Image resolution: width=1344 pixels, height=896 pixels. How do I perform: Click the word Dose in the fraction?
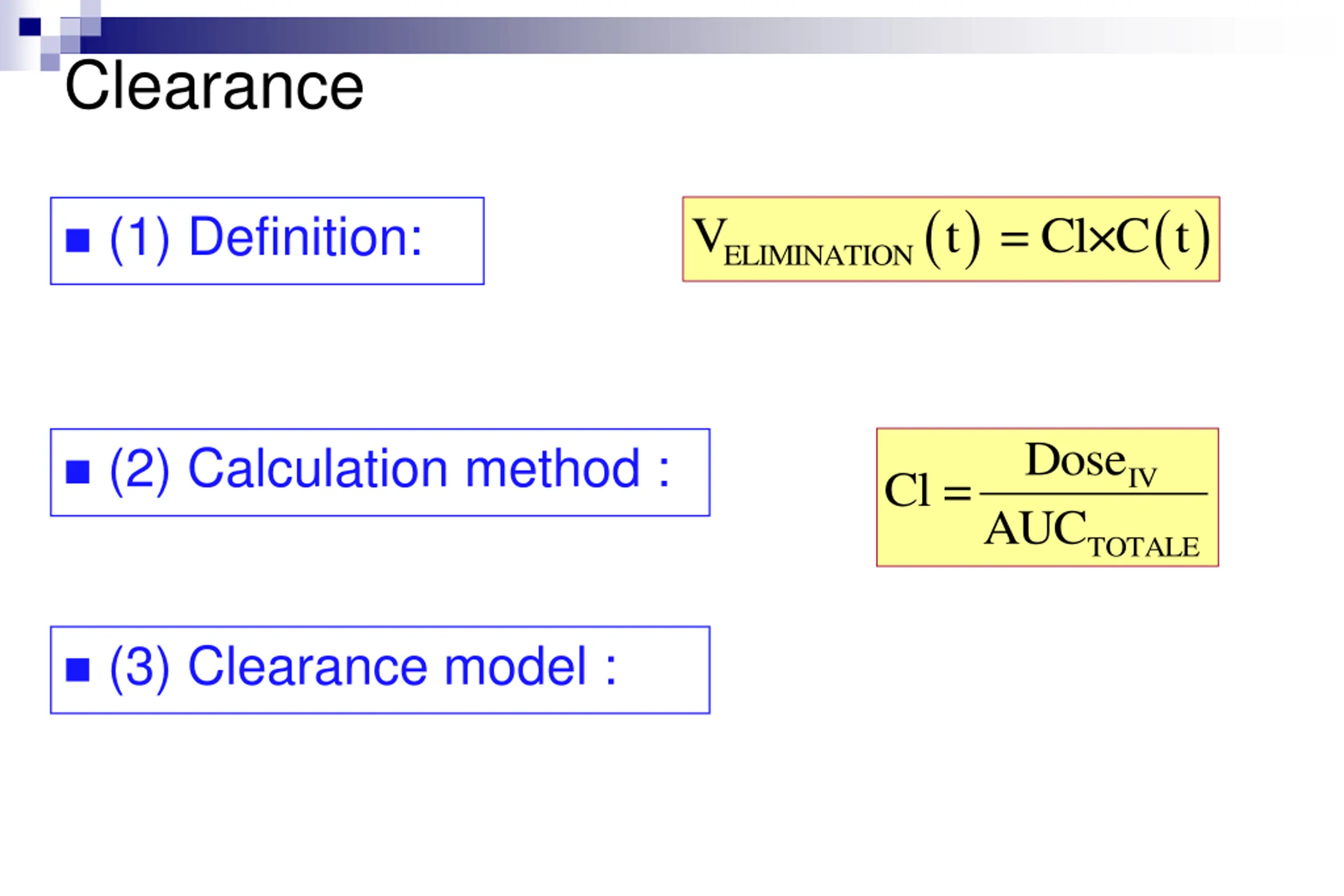[1075, 460]
